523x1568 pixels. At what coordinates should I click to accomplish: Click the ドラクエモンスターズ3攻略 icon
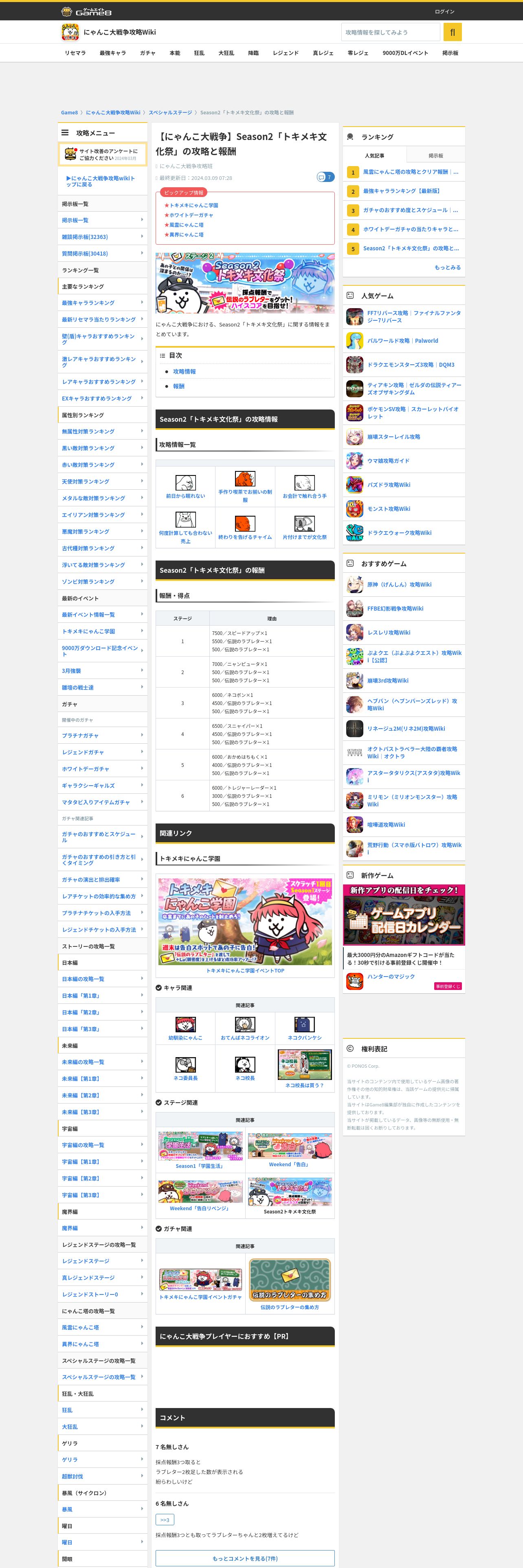pos(354,365)
